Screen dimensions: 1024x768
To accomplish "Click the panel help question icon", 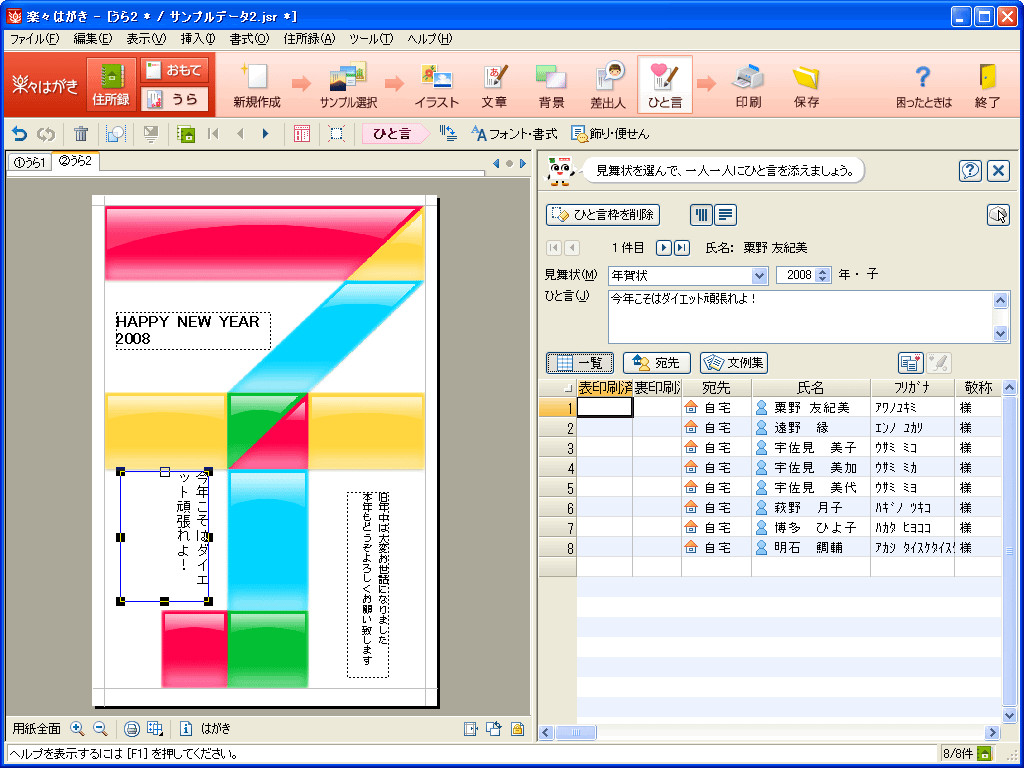I will [970, 171].
